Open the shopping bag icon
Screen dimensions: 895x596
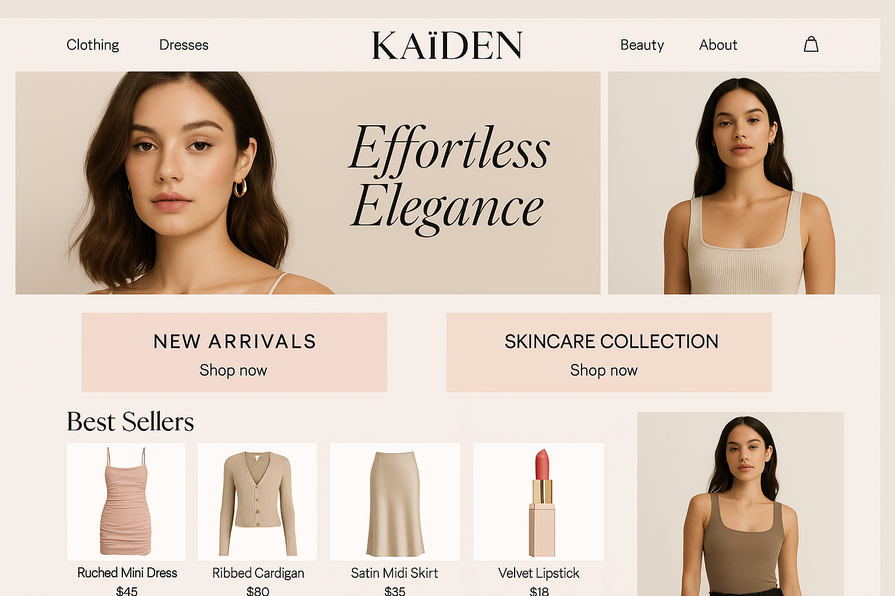point(811,45)
